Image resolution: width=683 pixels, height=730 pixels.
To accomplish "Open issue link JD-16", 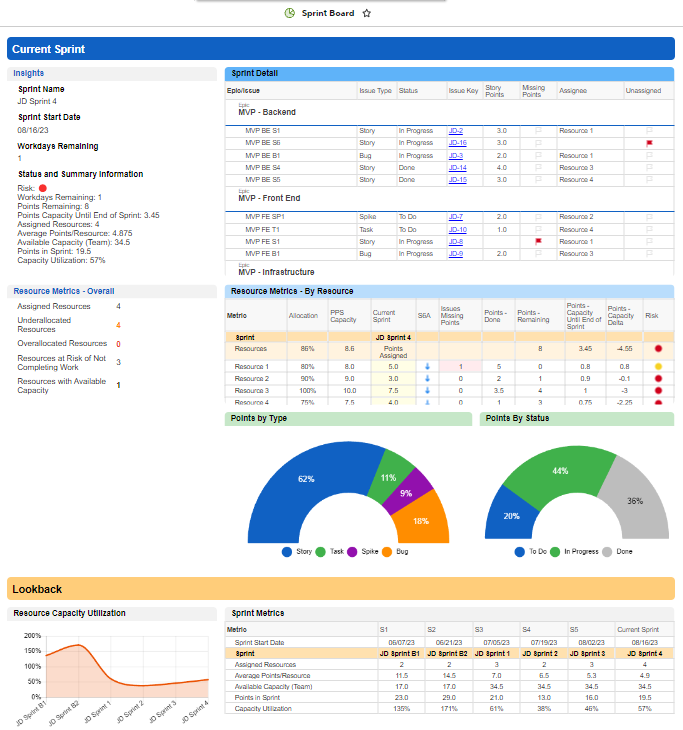I will tap(457, 143).
